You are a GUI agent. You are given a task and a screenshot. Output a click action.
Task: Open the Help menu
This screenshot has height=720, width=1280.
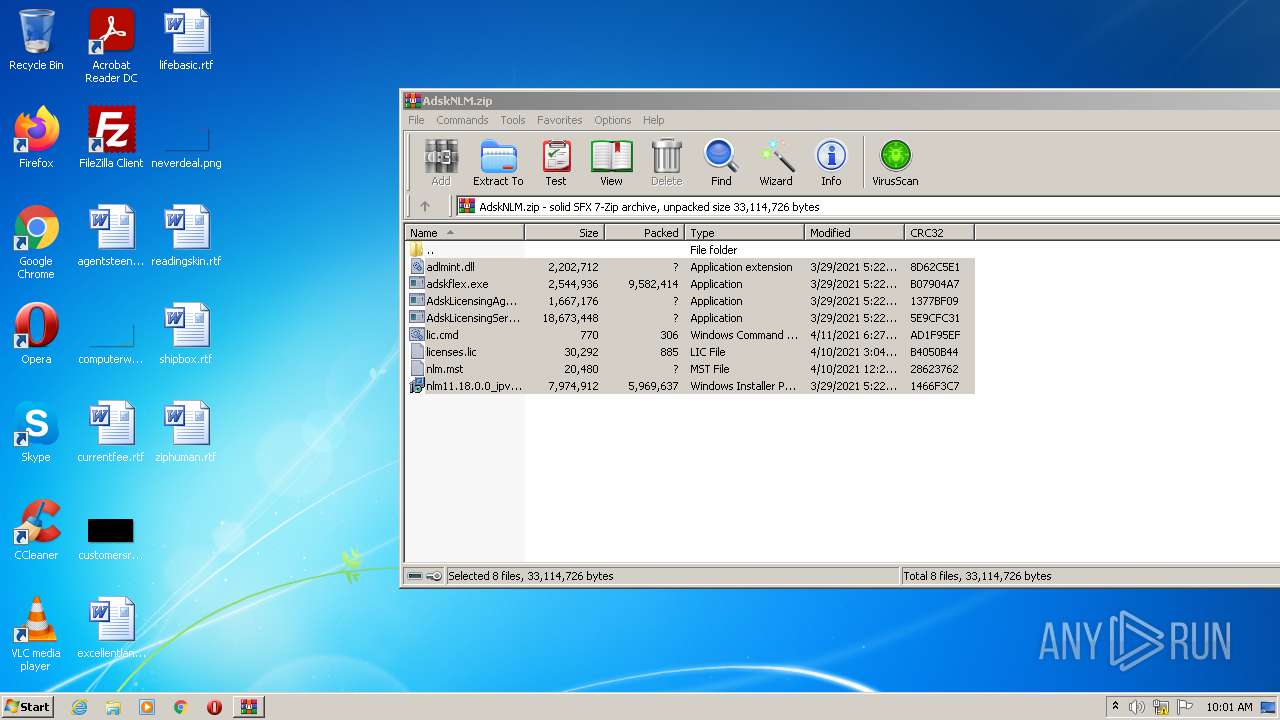coord(653,120)
